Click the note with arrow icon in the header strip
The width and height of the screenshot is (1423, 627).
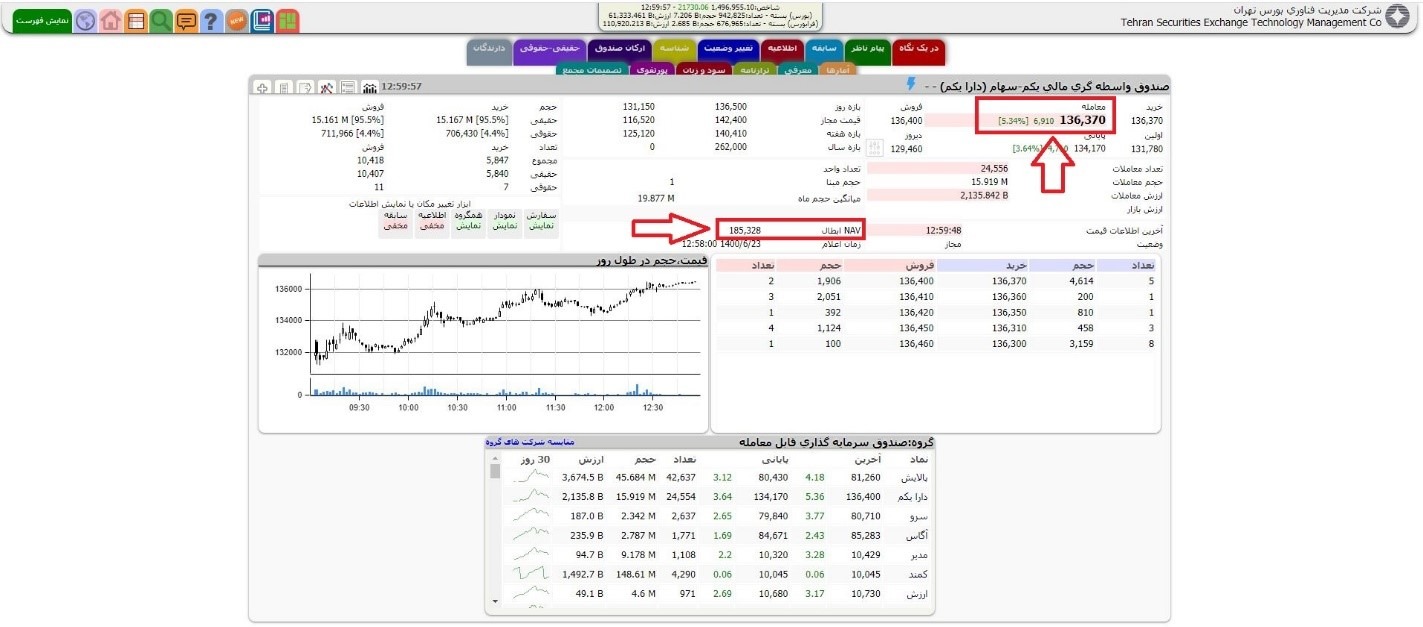pos(305,87)
